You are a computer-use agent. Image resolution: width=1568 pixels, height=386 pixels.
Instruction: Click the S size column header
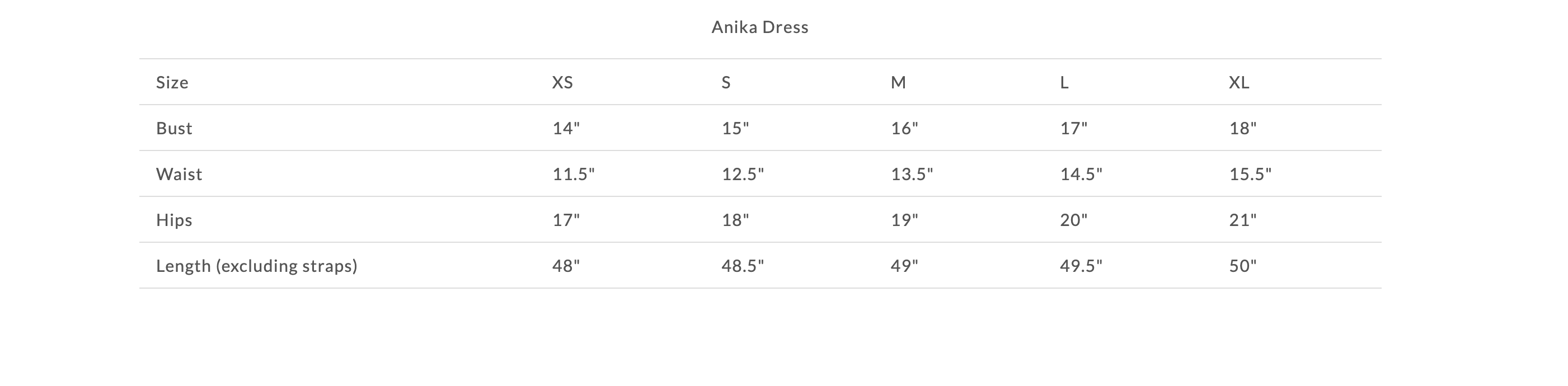[x=726, y=82]
